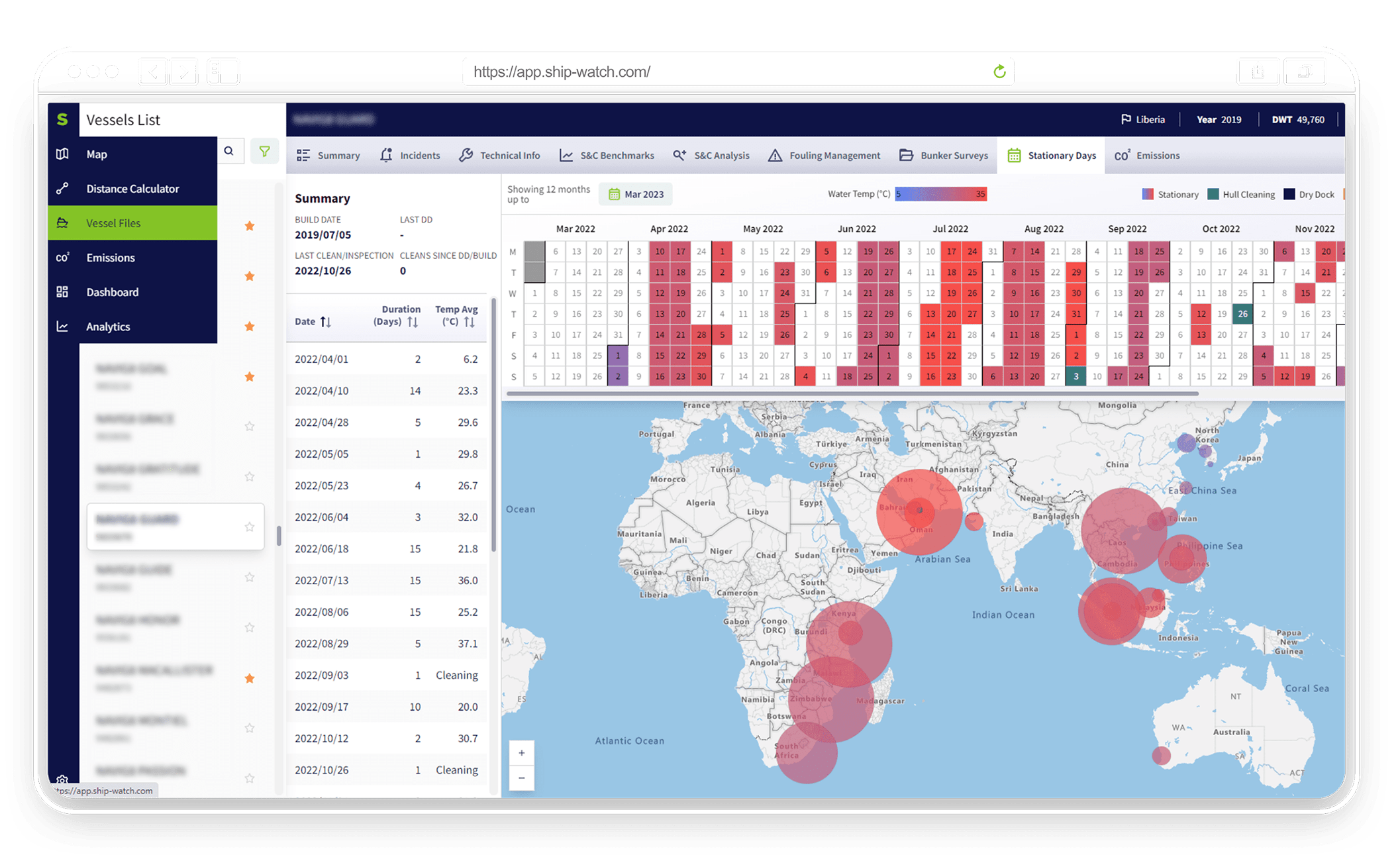Click the Hull Cleaning legend color swatch
The height and width of the screenshot is (861, 1400).
pos(1213,194)
